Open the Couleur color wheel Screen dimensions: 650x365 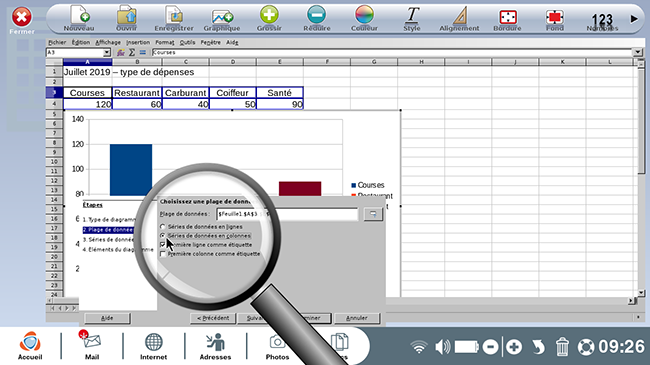pyautogui.click(x=364, y=19)
